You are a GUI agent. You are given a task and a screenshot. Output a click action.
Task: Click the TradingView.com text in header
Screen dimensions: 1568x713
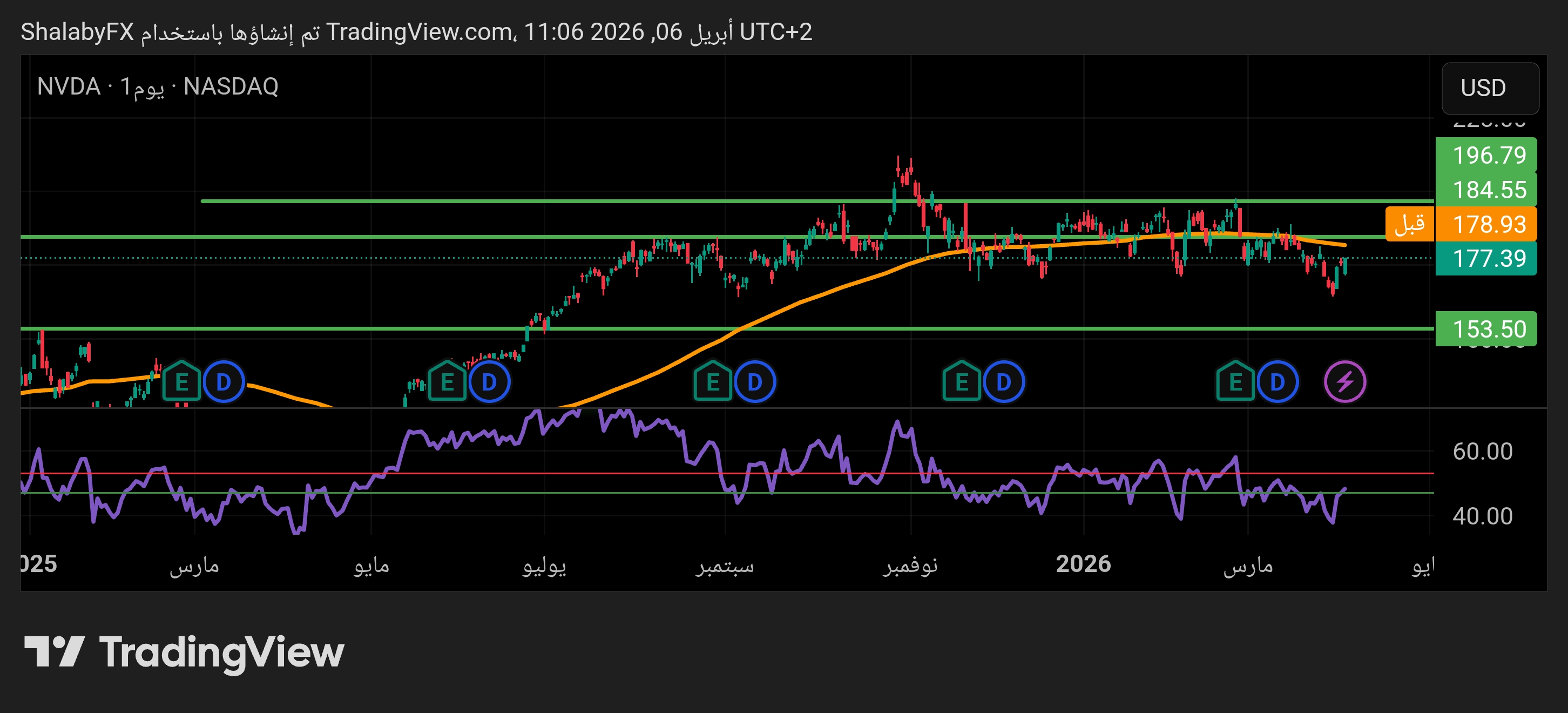tap(420, 32)
